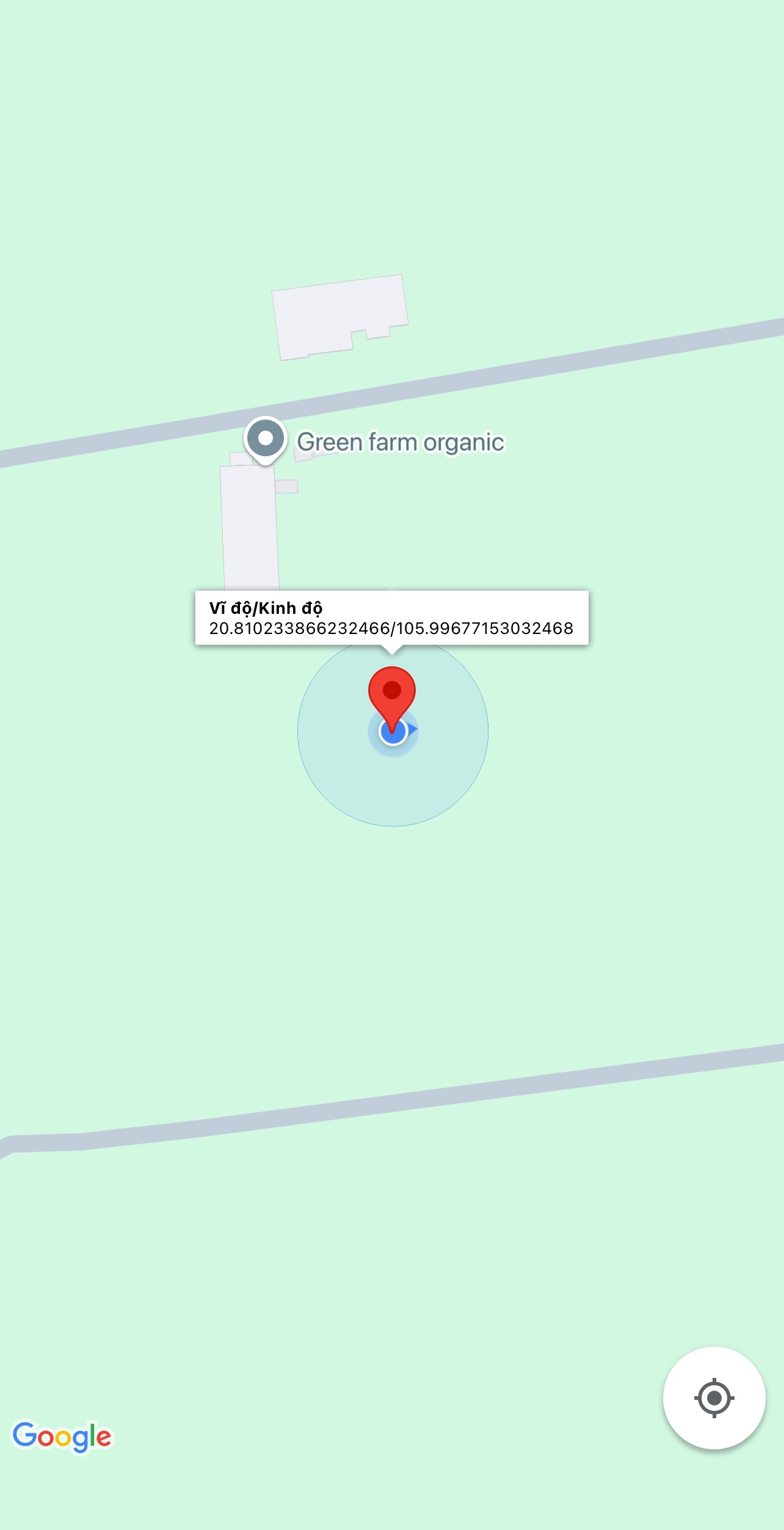Select the large building footprint above the upper road
784x1530 pixels.
[339, 317]
